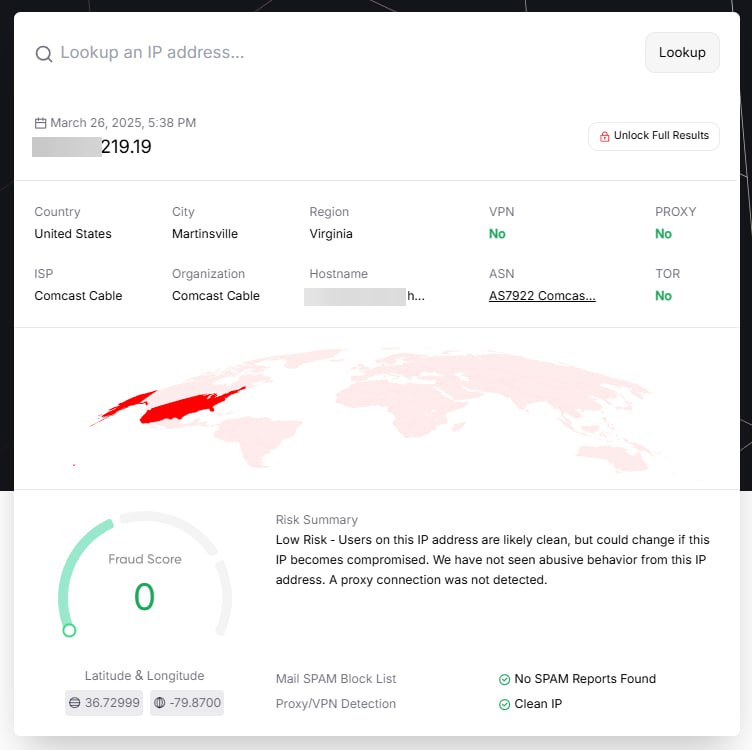Click the calendar icon beside the date

[x=40, y=123]
